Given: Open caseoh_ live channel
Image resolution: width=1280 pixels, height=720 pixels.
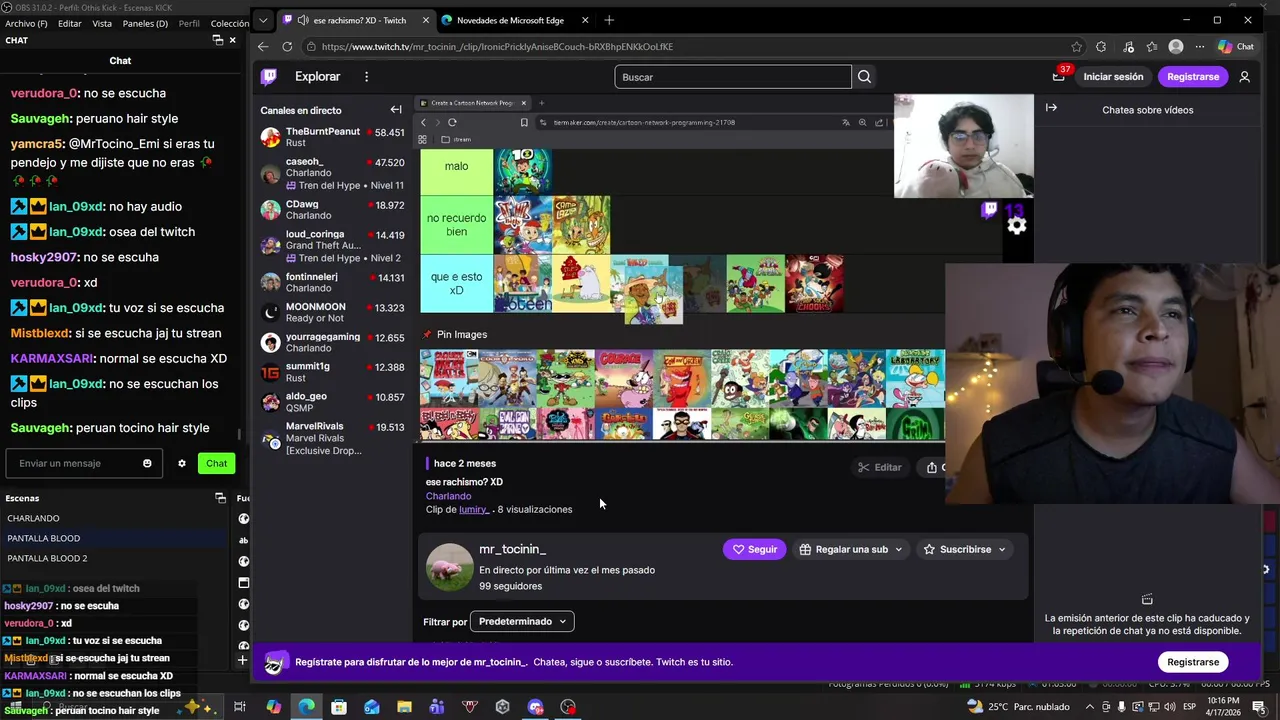Looking at the screenshot, I should (332, 173).
